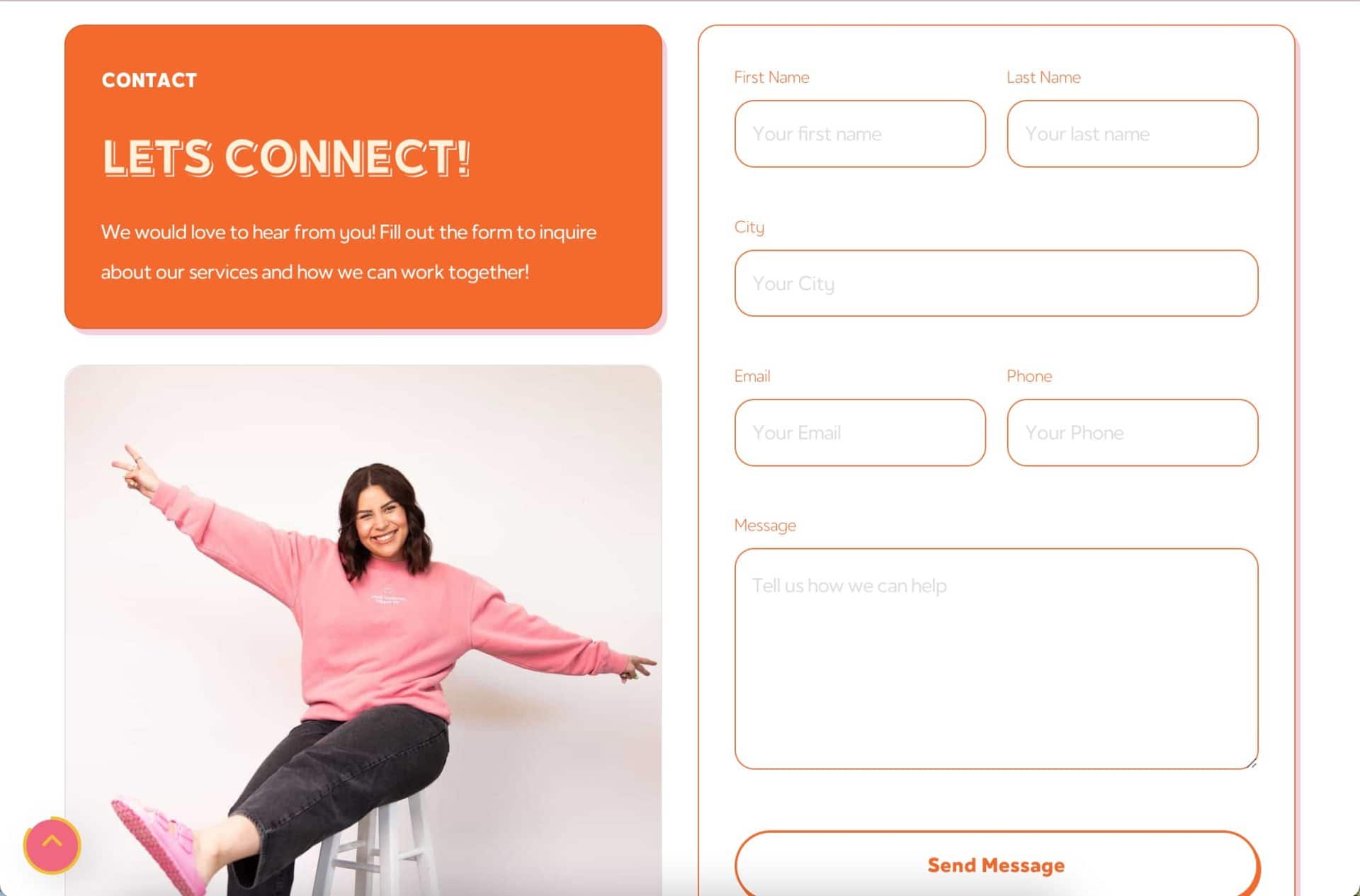Screen dimensions: 1360x896
Task: Click the intro paragraph about our services
Action: 348,252
